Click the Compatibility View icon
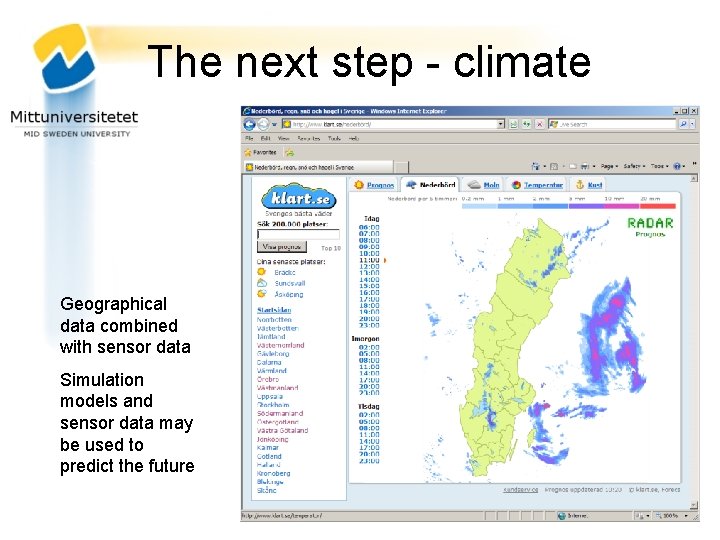The image size is (720, 540). pos(513,124)
